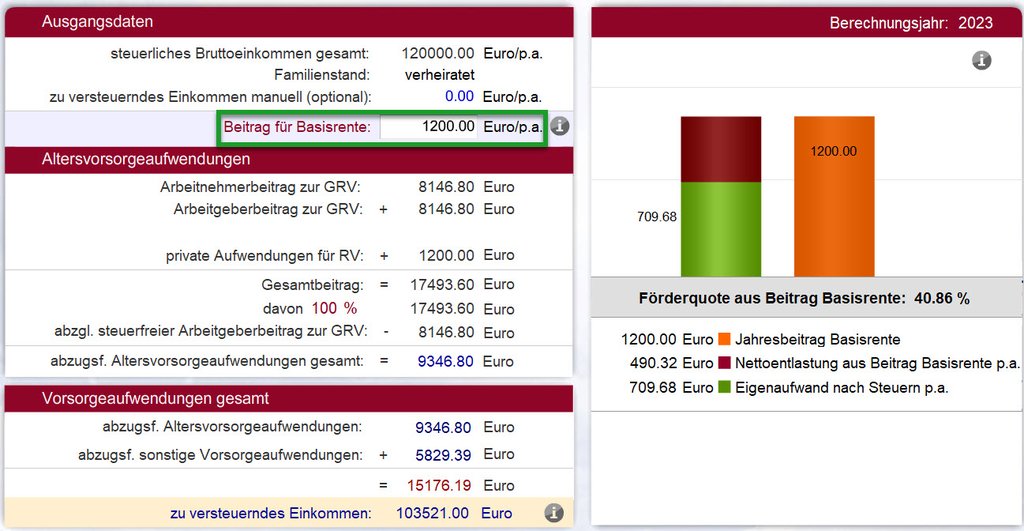Click the 709.68 Euro Eigenaufwand legend amount
The image size is (1024, 531).
671,387
